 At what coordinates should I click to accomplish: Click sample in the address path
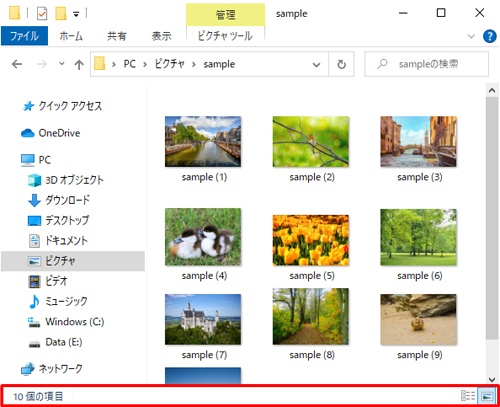click(x=219, y=64)
